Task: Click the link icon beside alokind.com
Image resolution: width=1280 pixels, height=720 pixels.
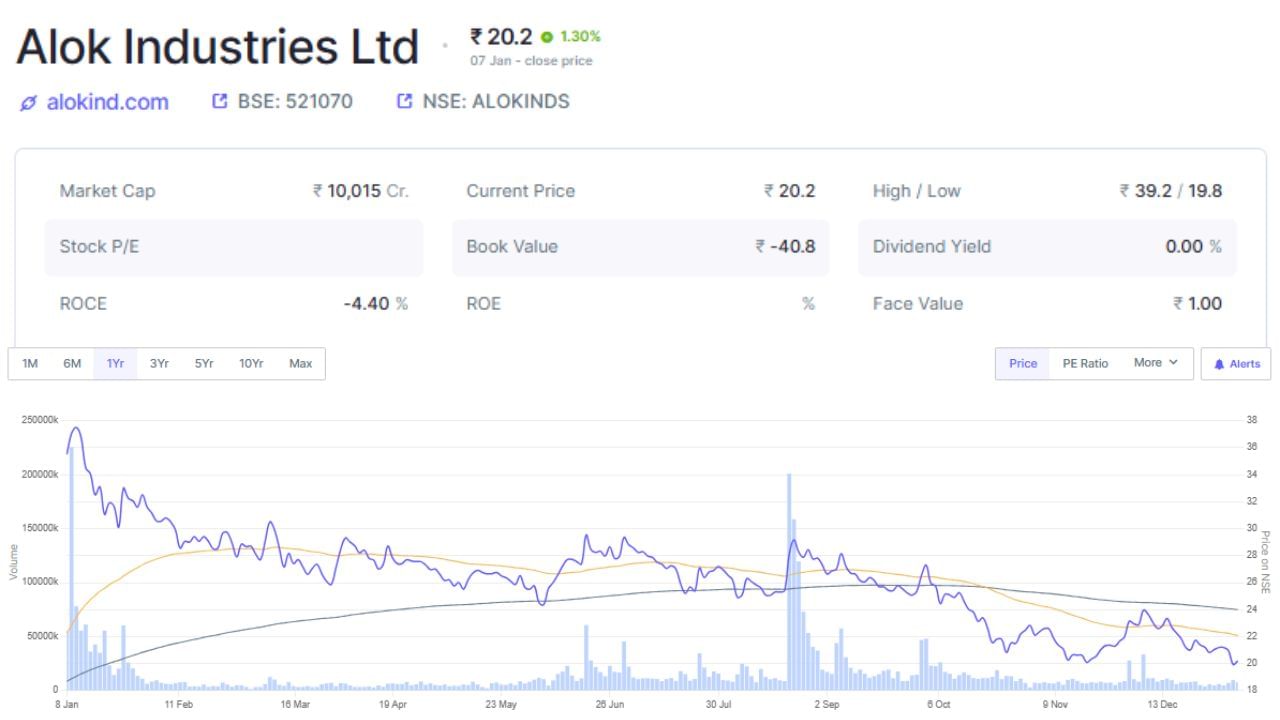Action: [x=28, y=102]
